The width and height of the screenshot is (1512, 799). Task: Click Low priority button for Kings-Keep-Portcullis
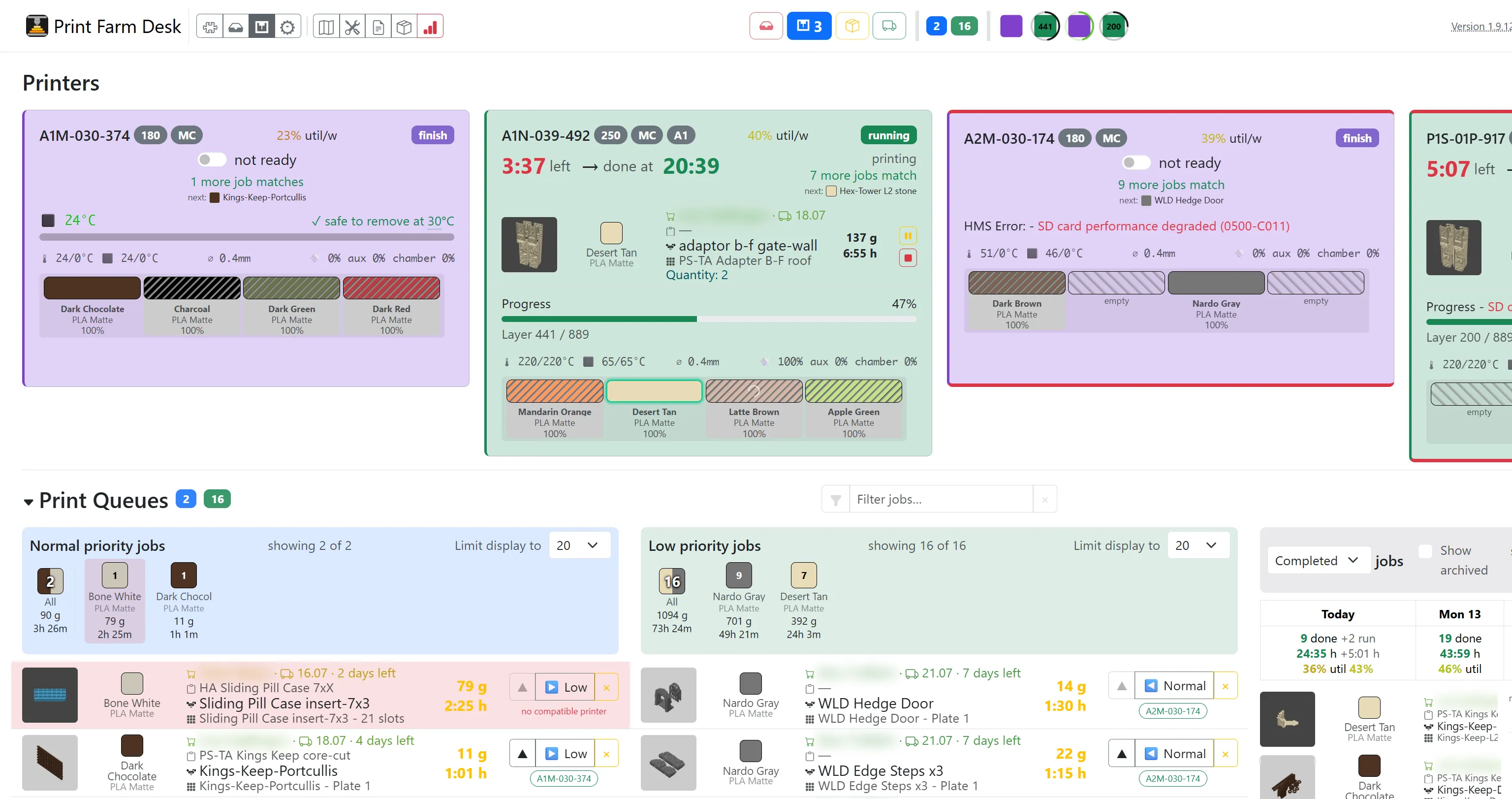565,754
